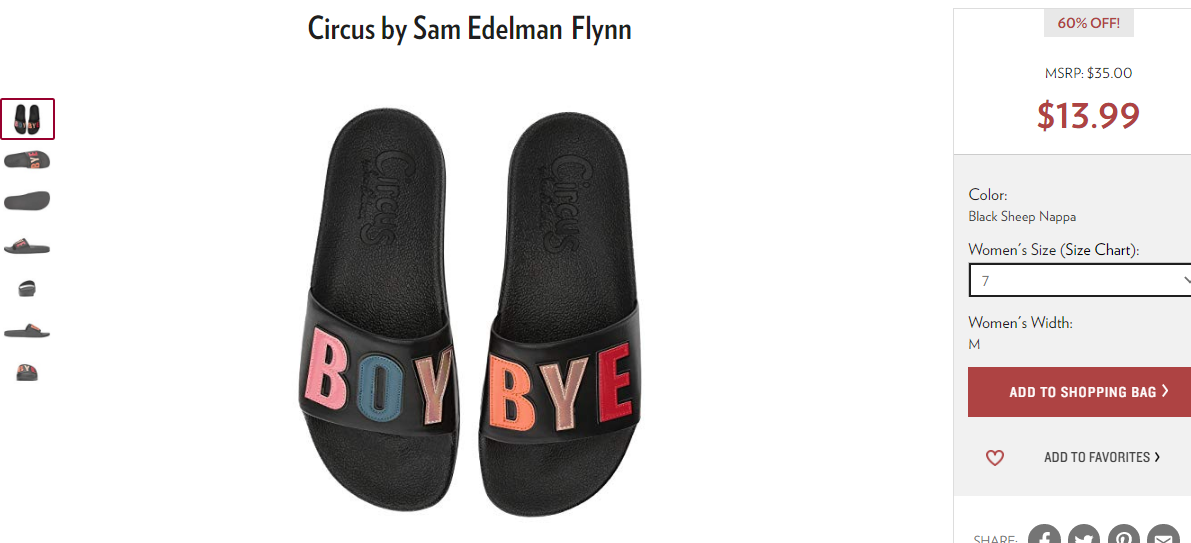Click the 60% OFF badge
1191x543 pixels.
[1088, 23]
